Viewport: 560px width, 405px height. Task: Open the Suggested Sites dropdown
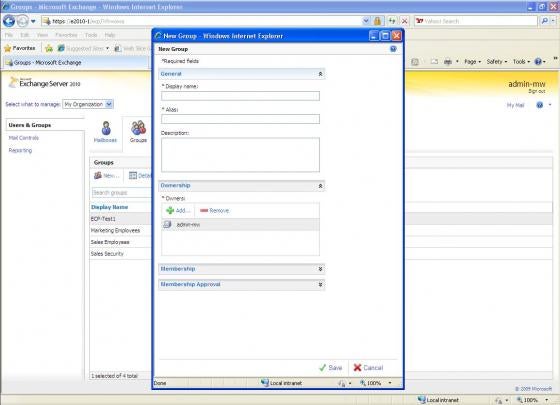pyautogui.click(x=84, y=48)
